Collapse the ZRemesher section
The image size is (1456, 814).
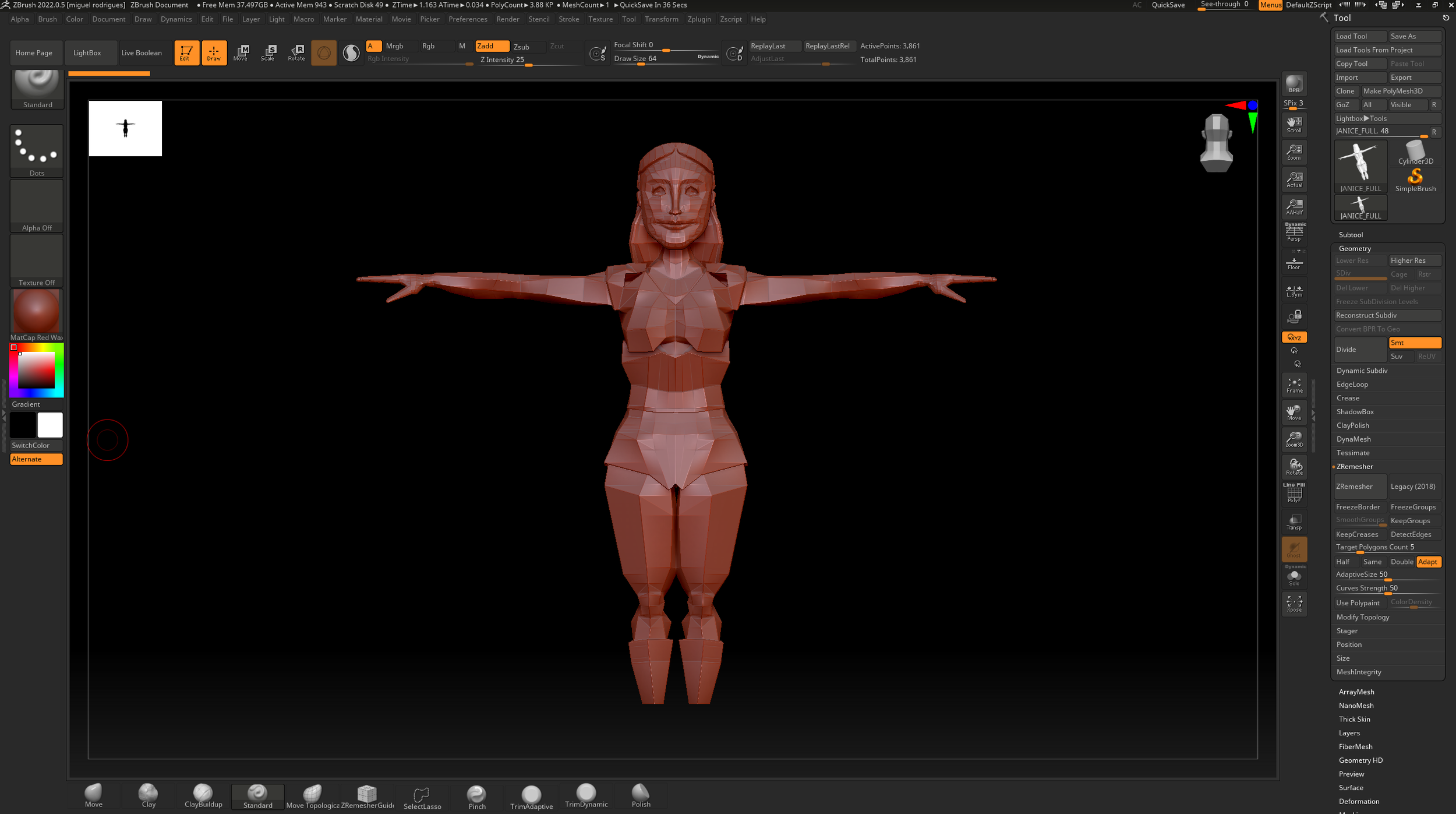click(x=1355, y=466)
